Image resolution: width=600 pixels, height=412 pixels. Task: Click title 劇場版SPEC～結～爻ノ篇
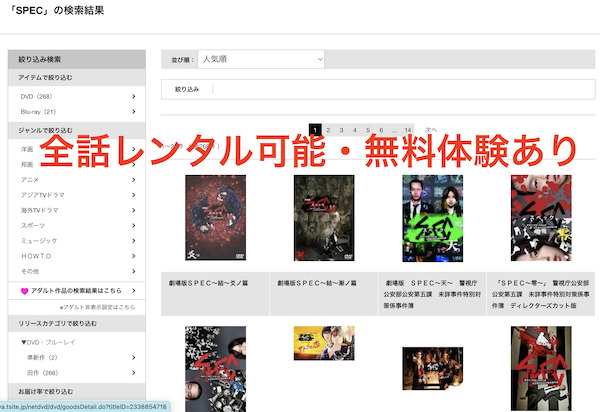click(209, 283)
